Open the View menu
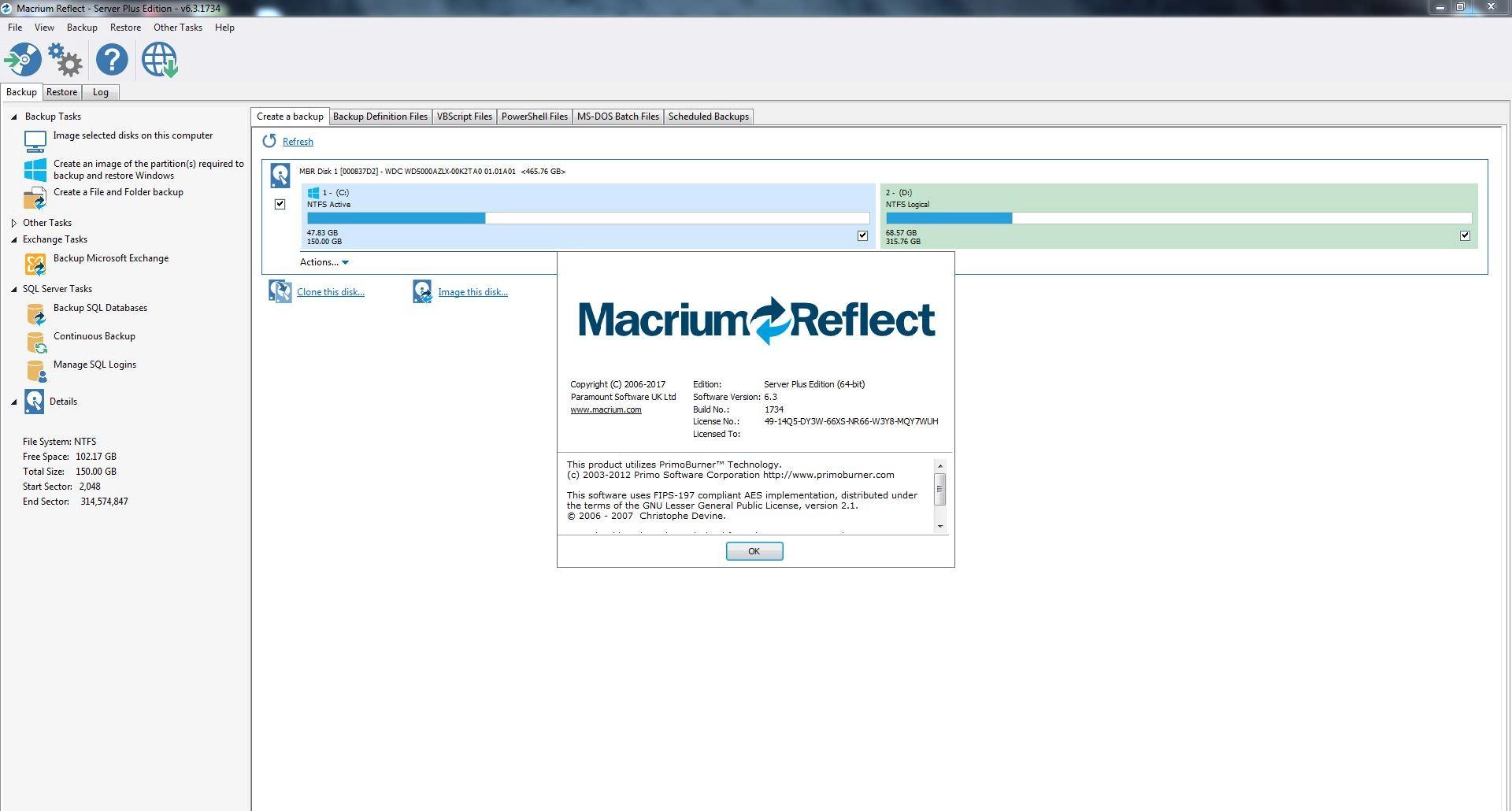The width and height of the screenshot is (1512, 811). (x=44, y=28)
